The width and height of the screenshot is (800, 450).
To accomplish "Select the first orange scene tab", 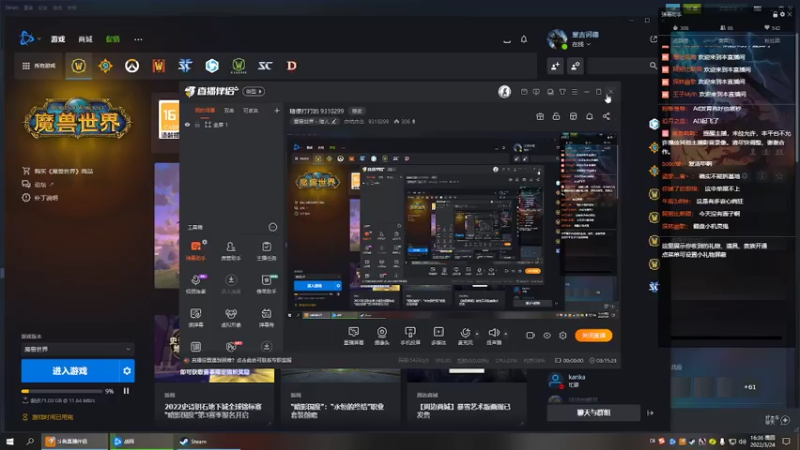I will pyautogui.click(x=205, y=110).
